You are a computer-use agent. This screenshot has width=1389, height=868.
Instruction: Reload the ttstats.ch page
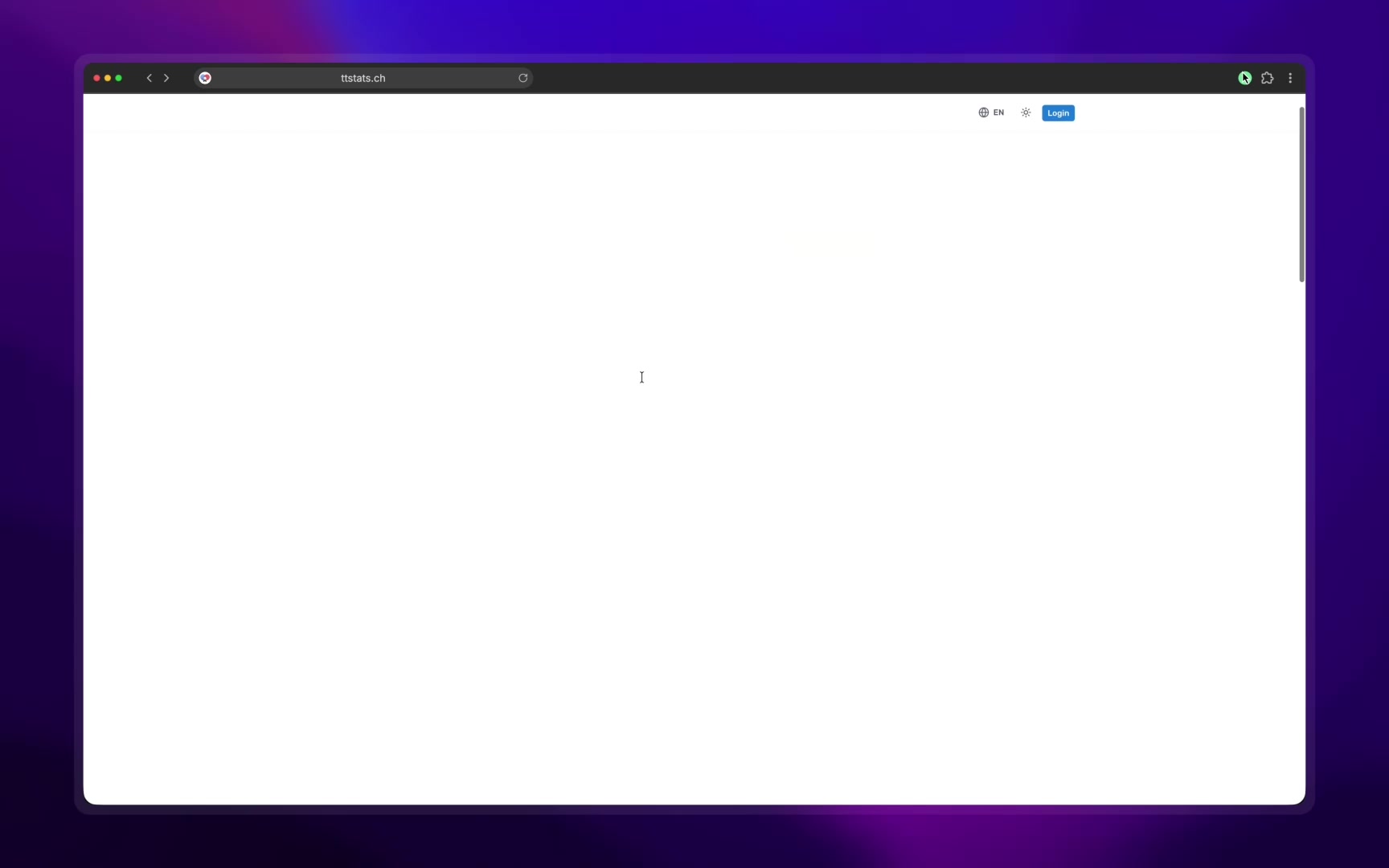point(522,78)
